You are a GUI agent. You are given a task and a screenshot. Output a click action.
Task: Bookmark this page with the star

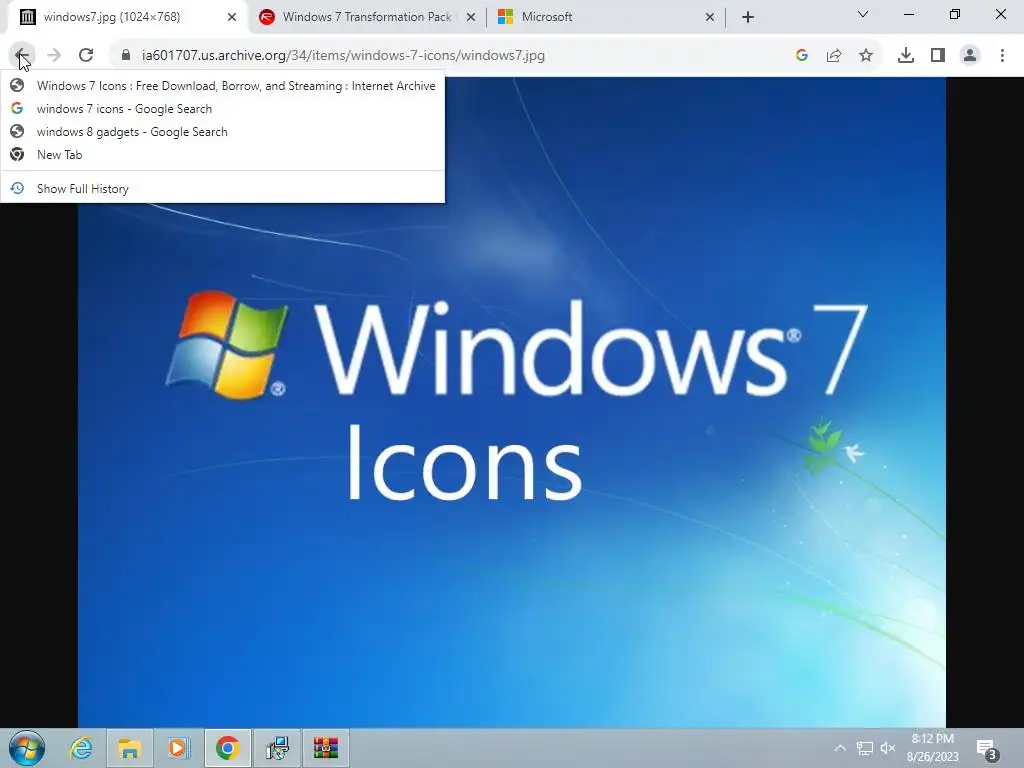pyautogui.click(x=866, y=56)
